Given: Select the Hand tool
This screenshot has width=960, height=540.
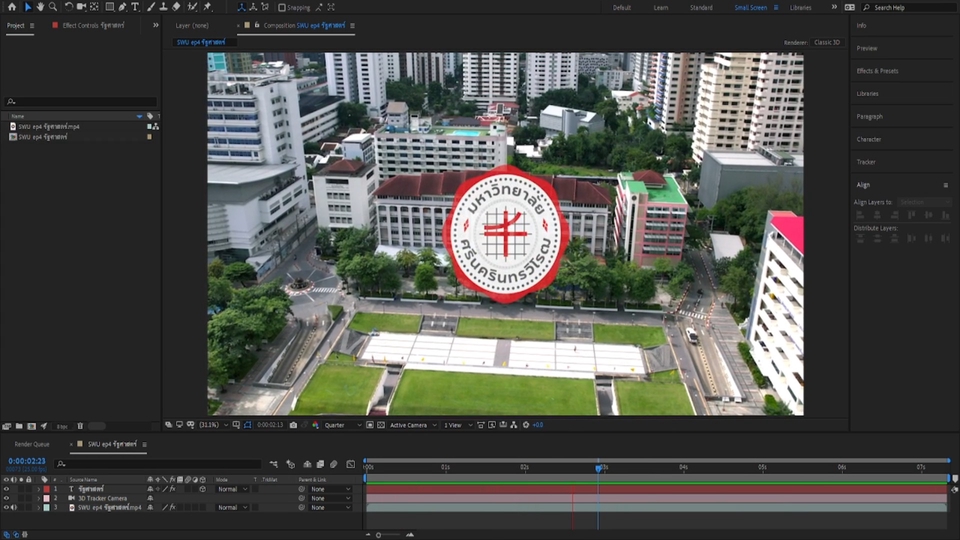Looking at the screenshot, I should 40,7.
